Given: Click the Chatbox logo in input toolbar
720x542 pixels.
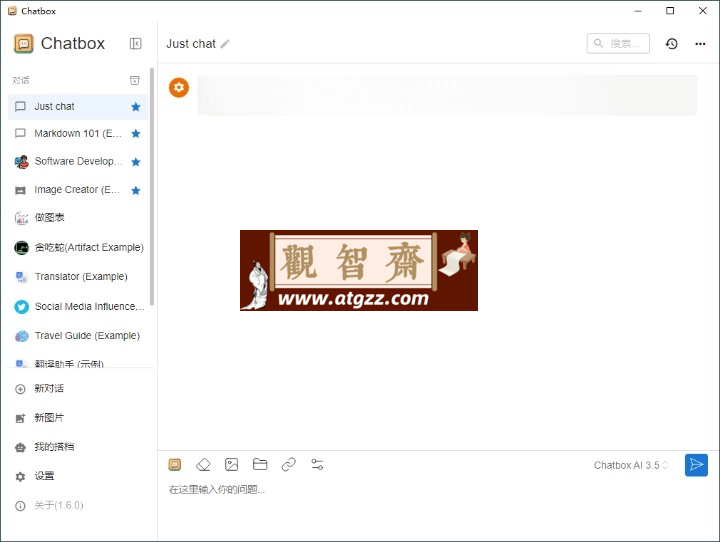Looking at the screenshot, I should (174, 465).
